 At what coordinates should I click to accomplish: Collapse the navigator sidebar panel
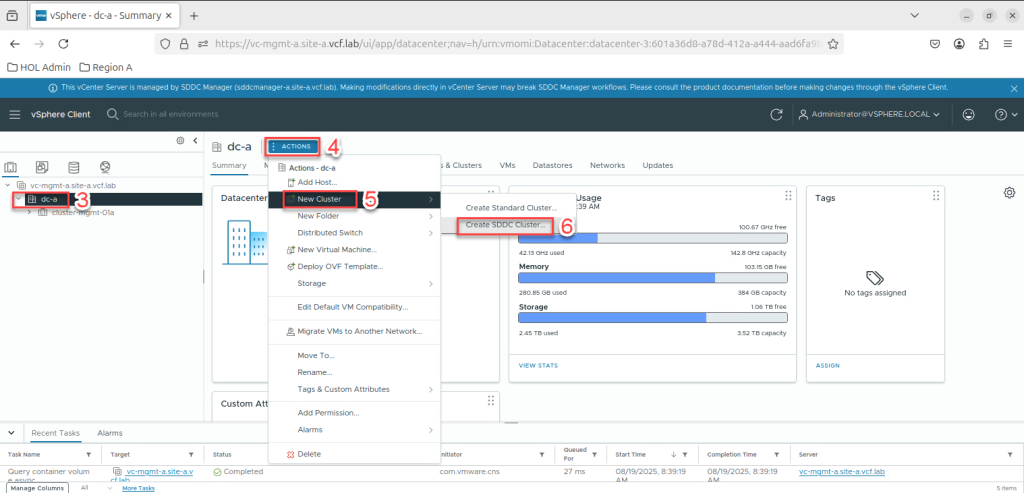(x=195, y=140)
